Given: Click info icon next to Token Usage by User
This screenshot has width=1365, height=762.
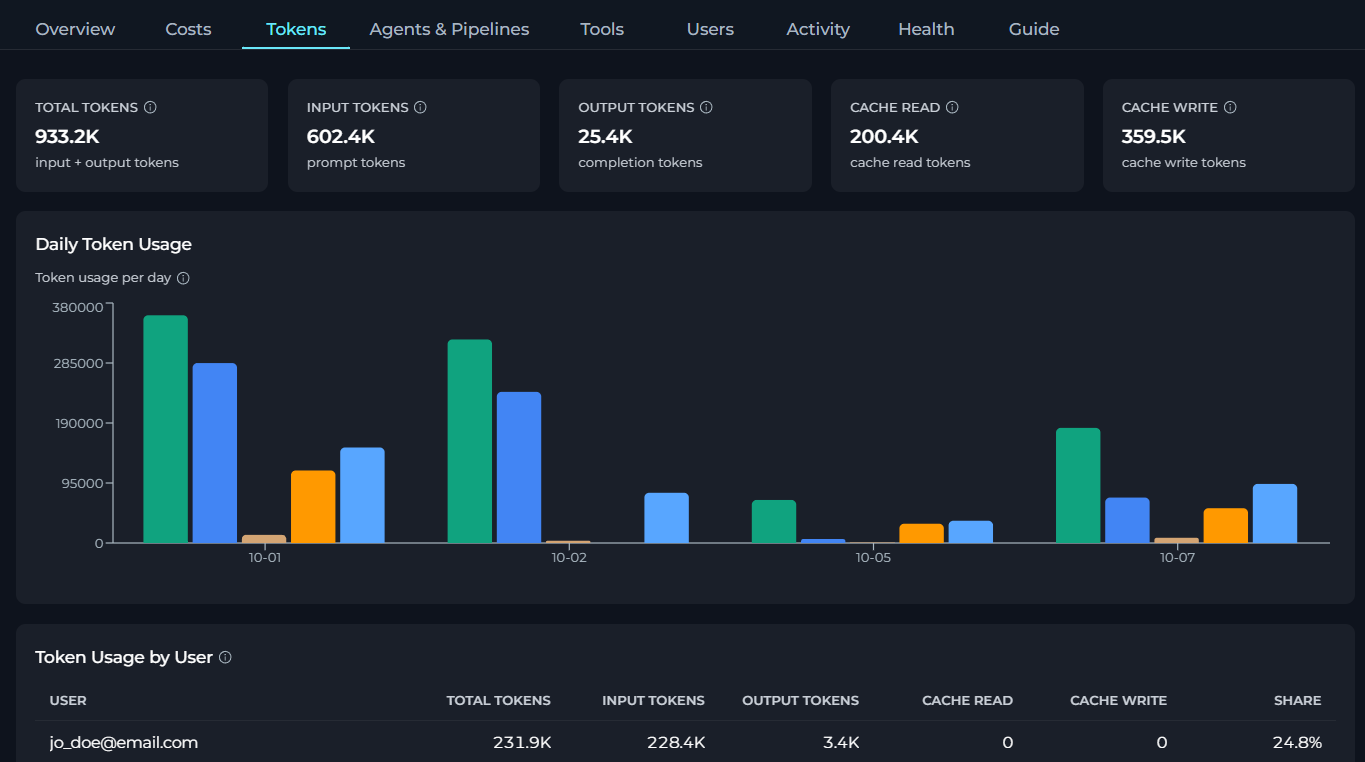Looking at the screenshot, I should [x=225, y=657].
